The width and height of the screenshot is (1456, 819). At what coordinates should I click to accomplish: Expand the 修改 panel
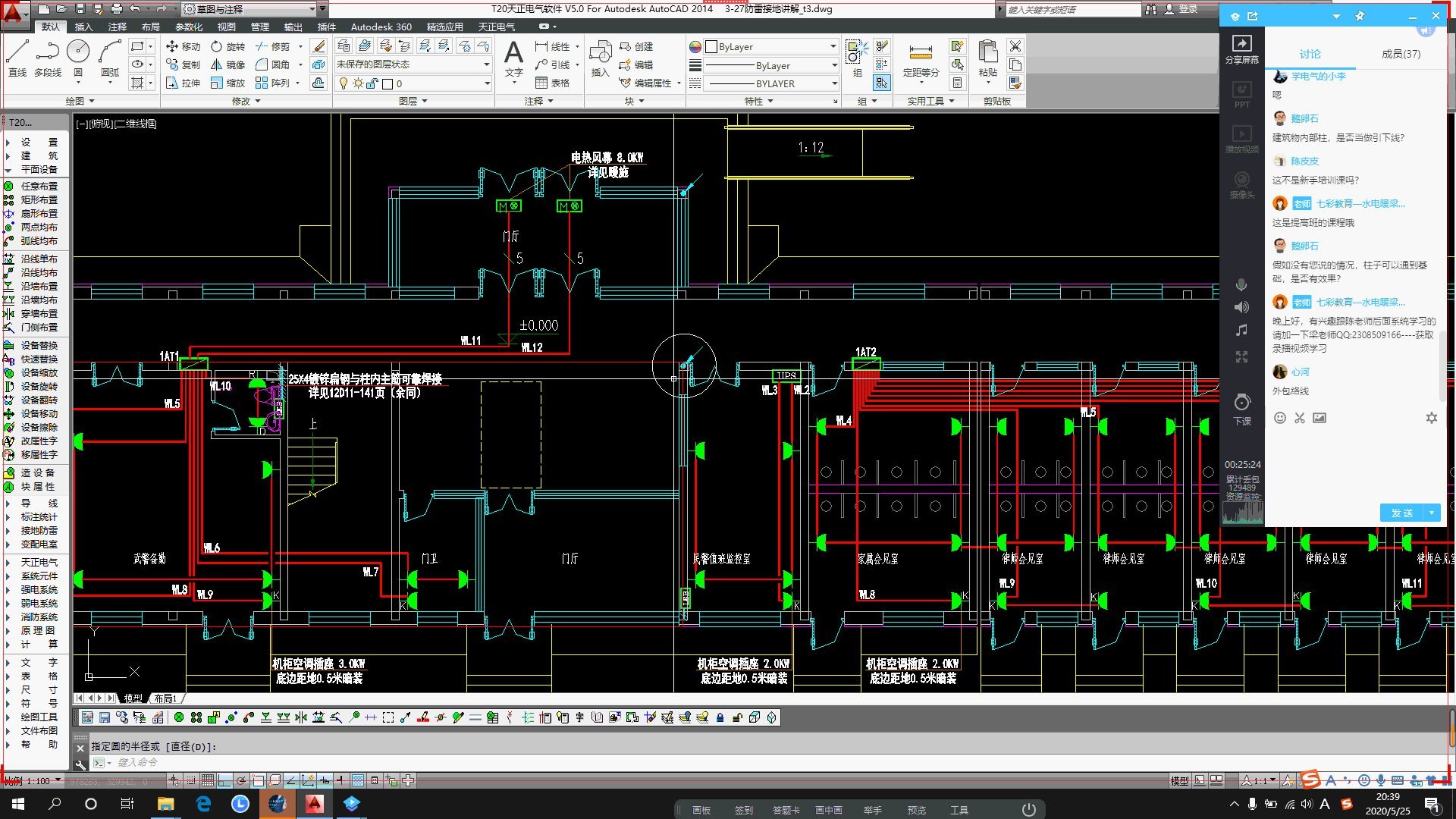246,101
